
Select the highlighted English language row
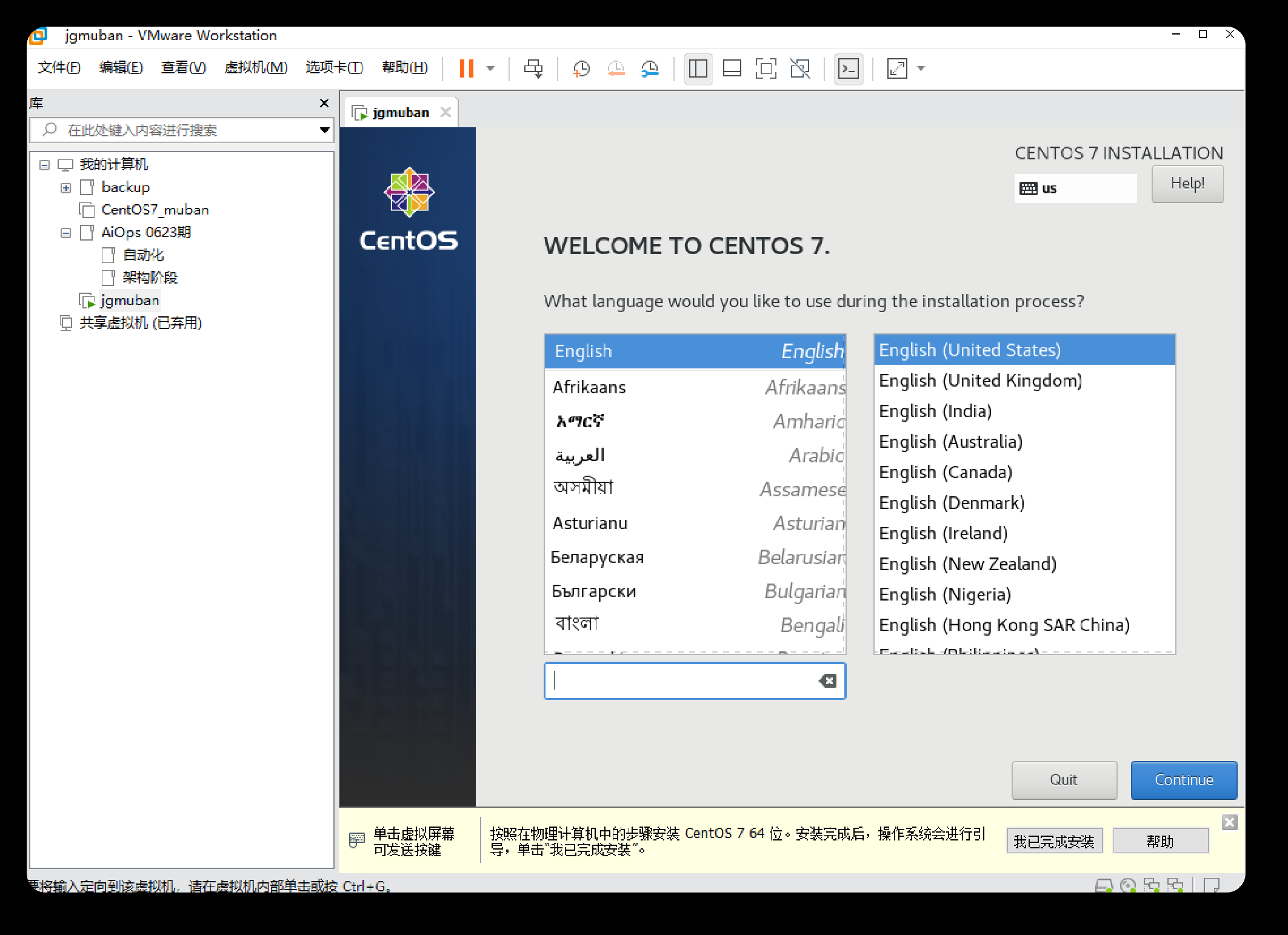point(695,351)
